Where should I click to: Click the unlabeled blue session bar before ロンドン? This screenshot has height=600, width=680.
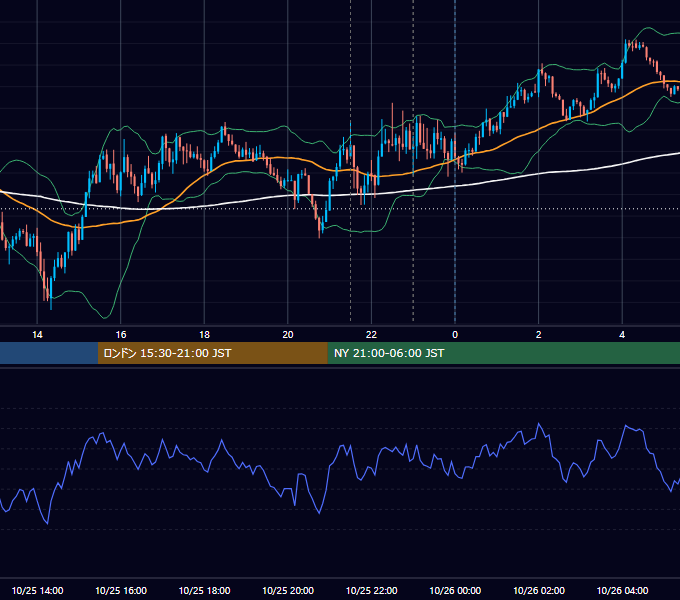49,353
